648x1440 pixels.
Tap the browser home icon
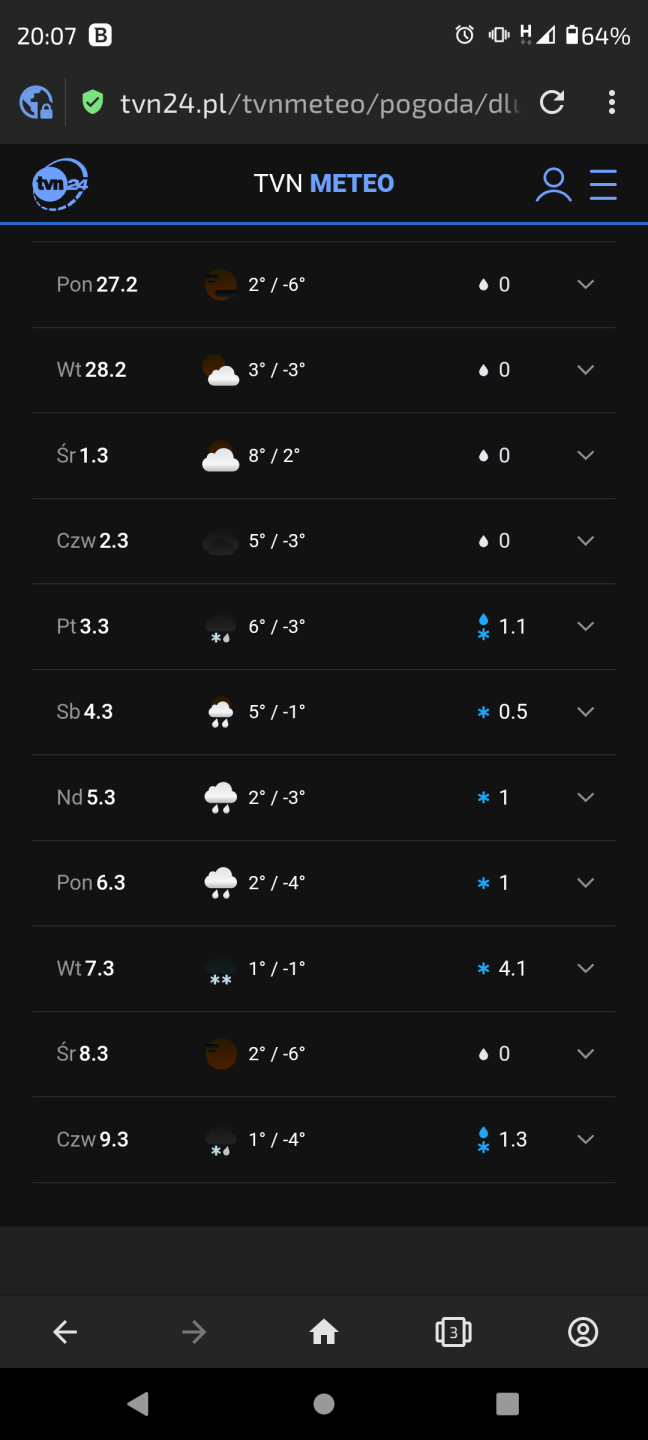324,1332
